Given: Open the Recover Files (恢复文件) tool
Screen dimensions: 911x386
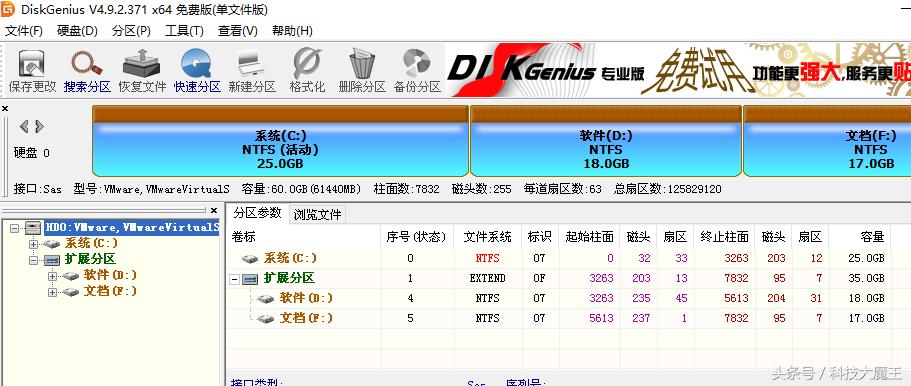Looking at the screenshot, I should pyautogui.click(x=142, y=71).
